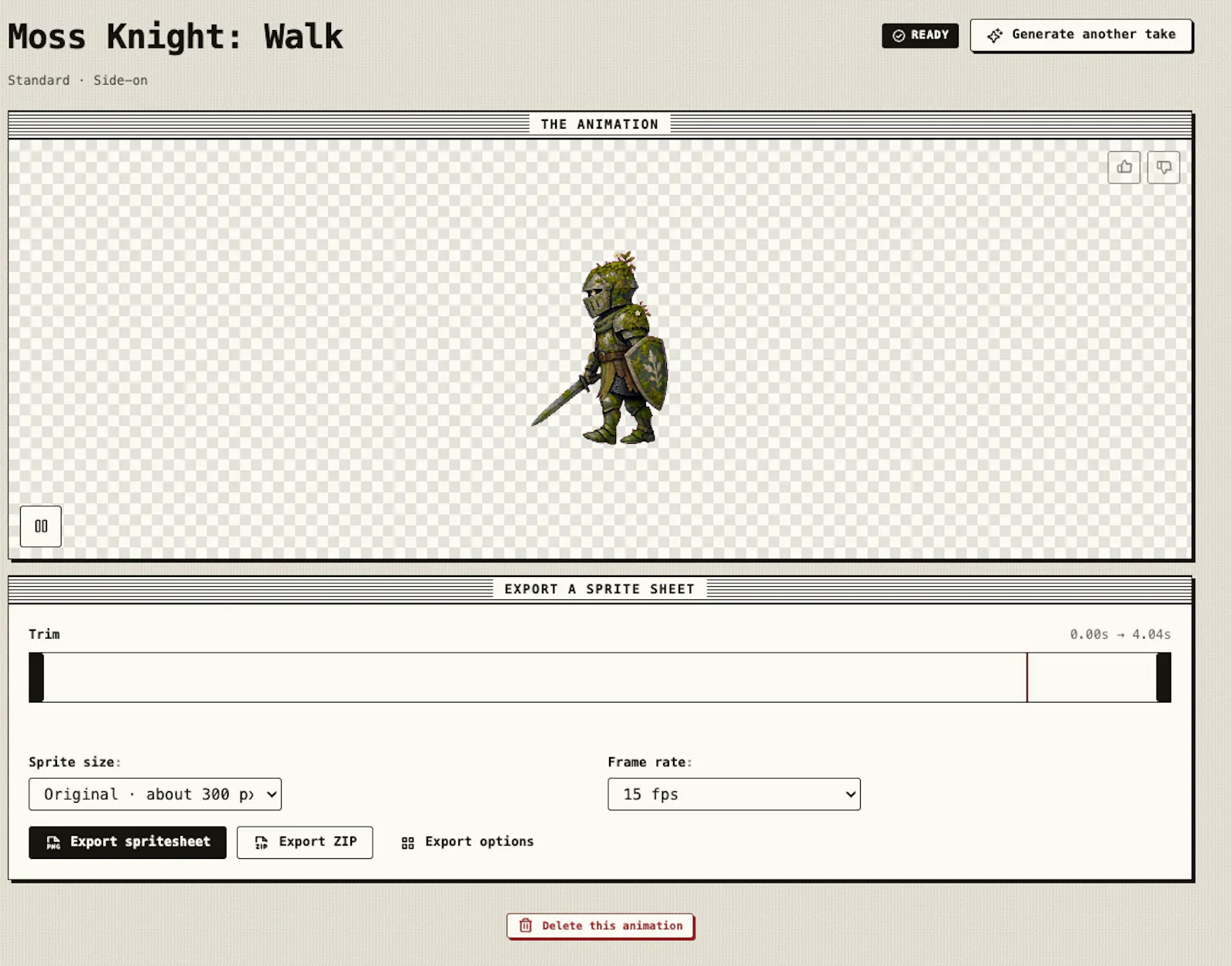The width and height of the screenshot is (1232, 966).
Task: Click the thumbs up rating icon
Action: coord(1124,167)
